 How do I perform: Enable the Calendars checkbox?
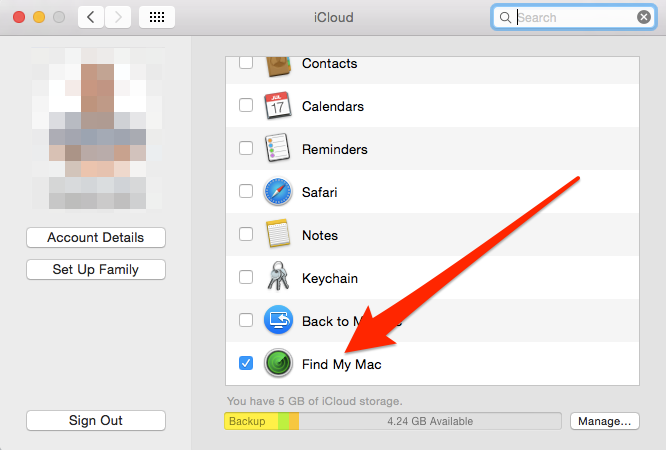click(x=246, y=105)
